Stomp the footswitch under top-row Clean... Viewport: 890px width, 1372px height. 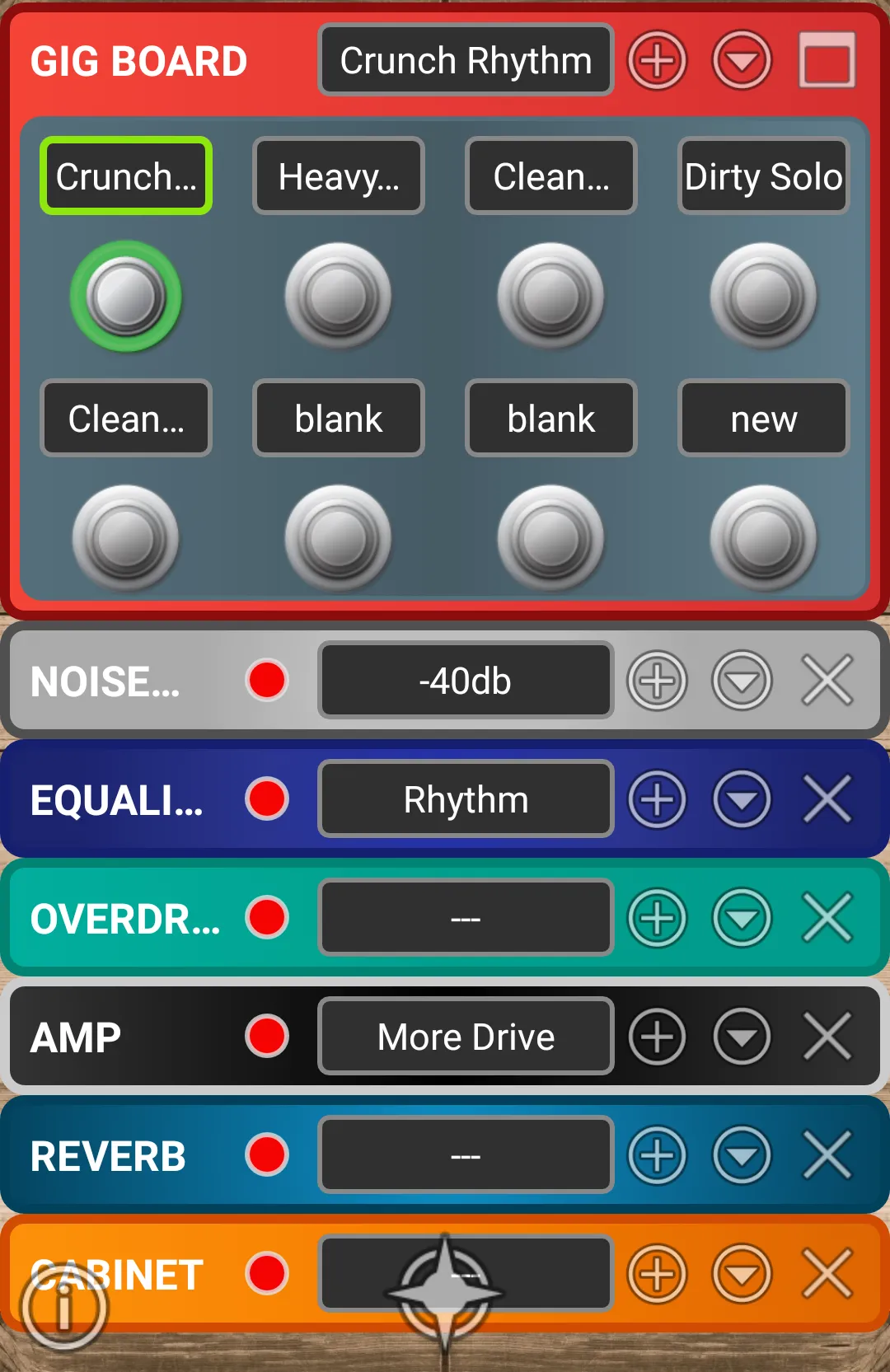[x=551, y=296]
